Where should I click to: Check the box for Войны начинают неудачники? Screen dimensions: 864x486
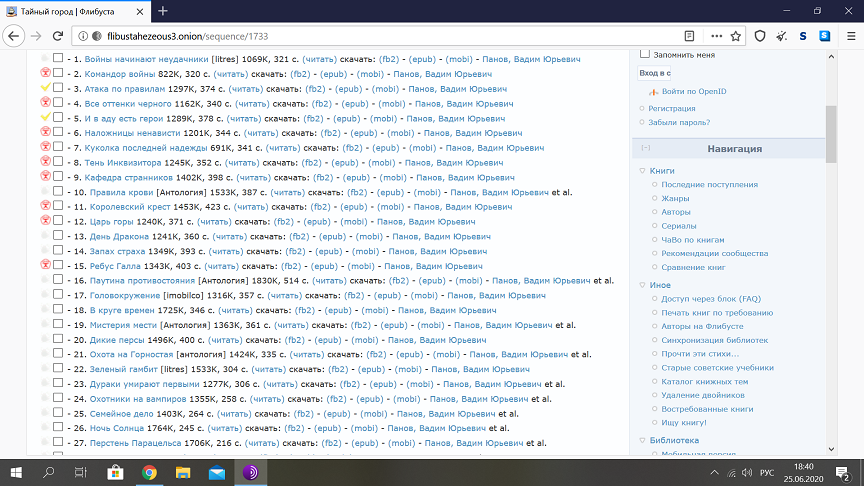(58, 58)
